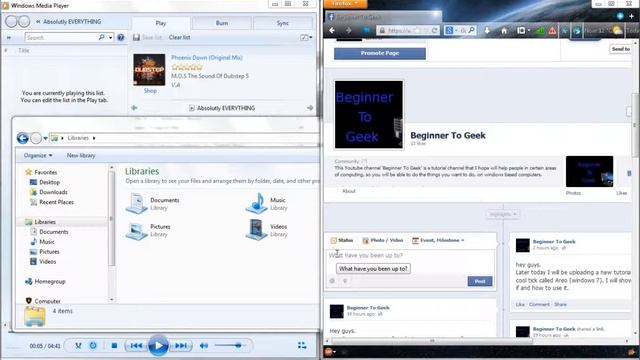Click the Post button on Facebook

click(480, 281)
